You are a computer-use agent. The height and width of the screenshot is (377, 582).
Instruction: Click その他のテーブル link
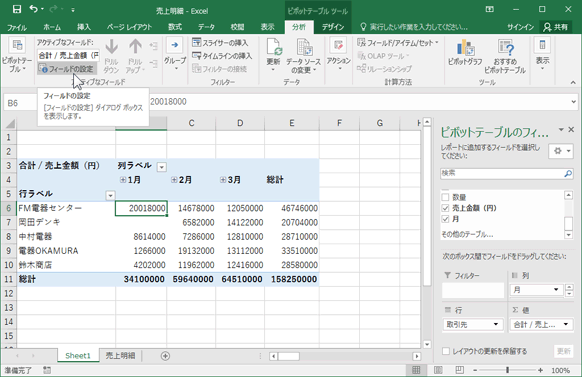point(467,234)
